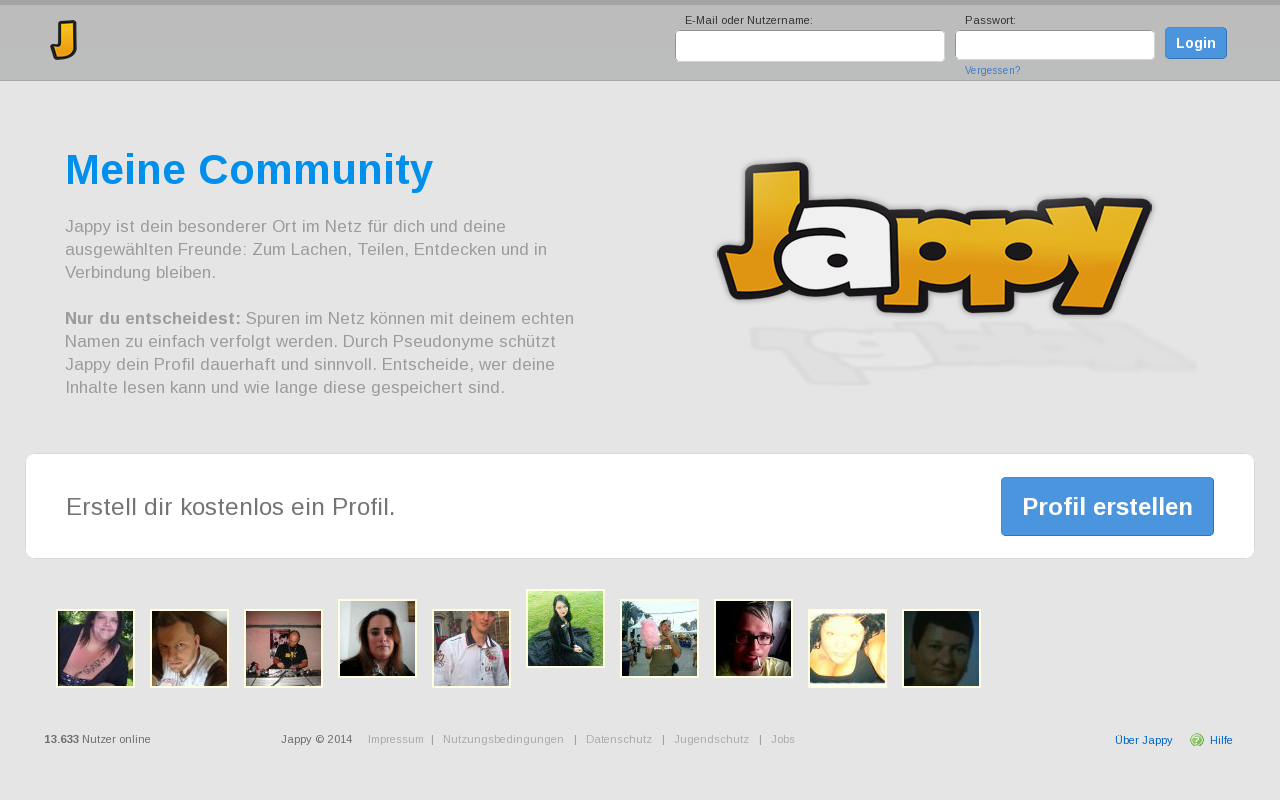Screen dimensions: 1280x800
Task: Click the Profil erstellen button
Action: pyautogui.click(x=1107, y=506)
